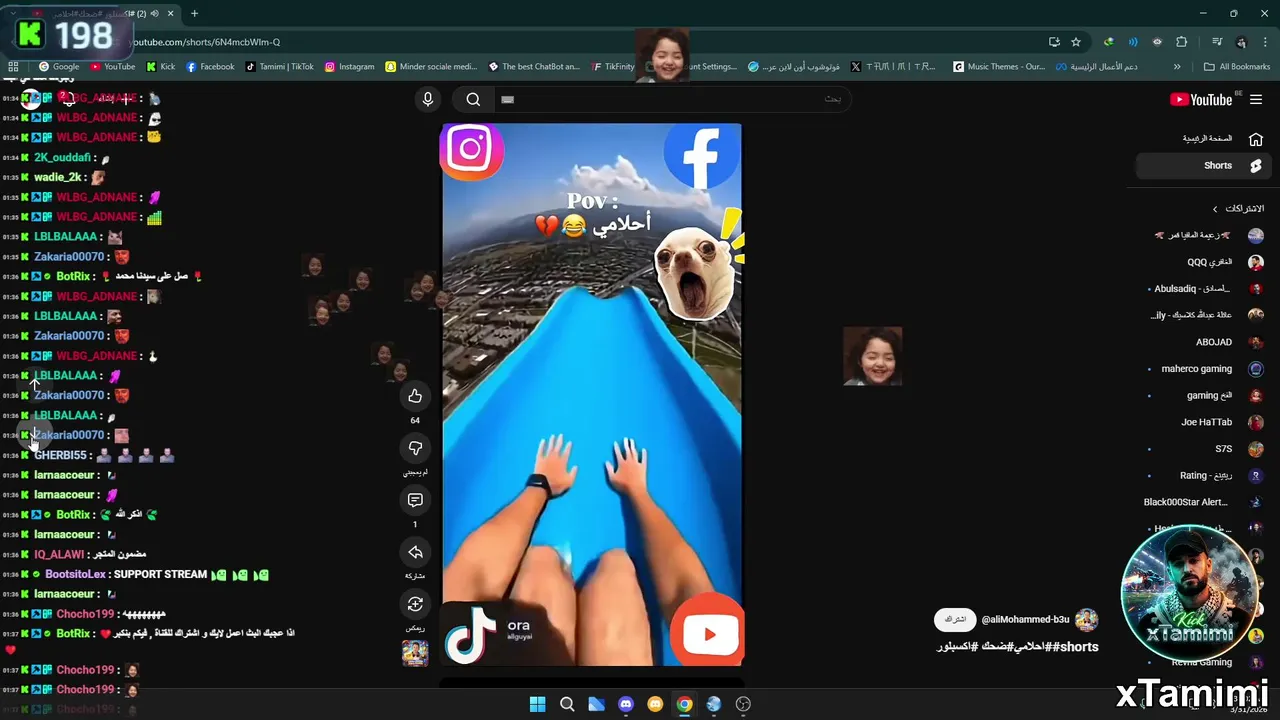Open the S7S channel subscription
Image resolution: width=1280 pixels, height=720 pixels.
pos(1204,449)
